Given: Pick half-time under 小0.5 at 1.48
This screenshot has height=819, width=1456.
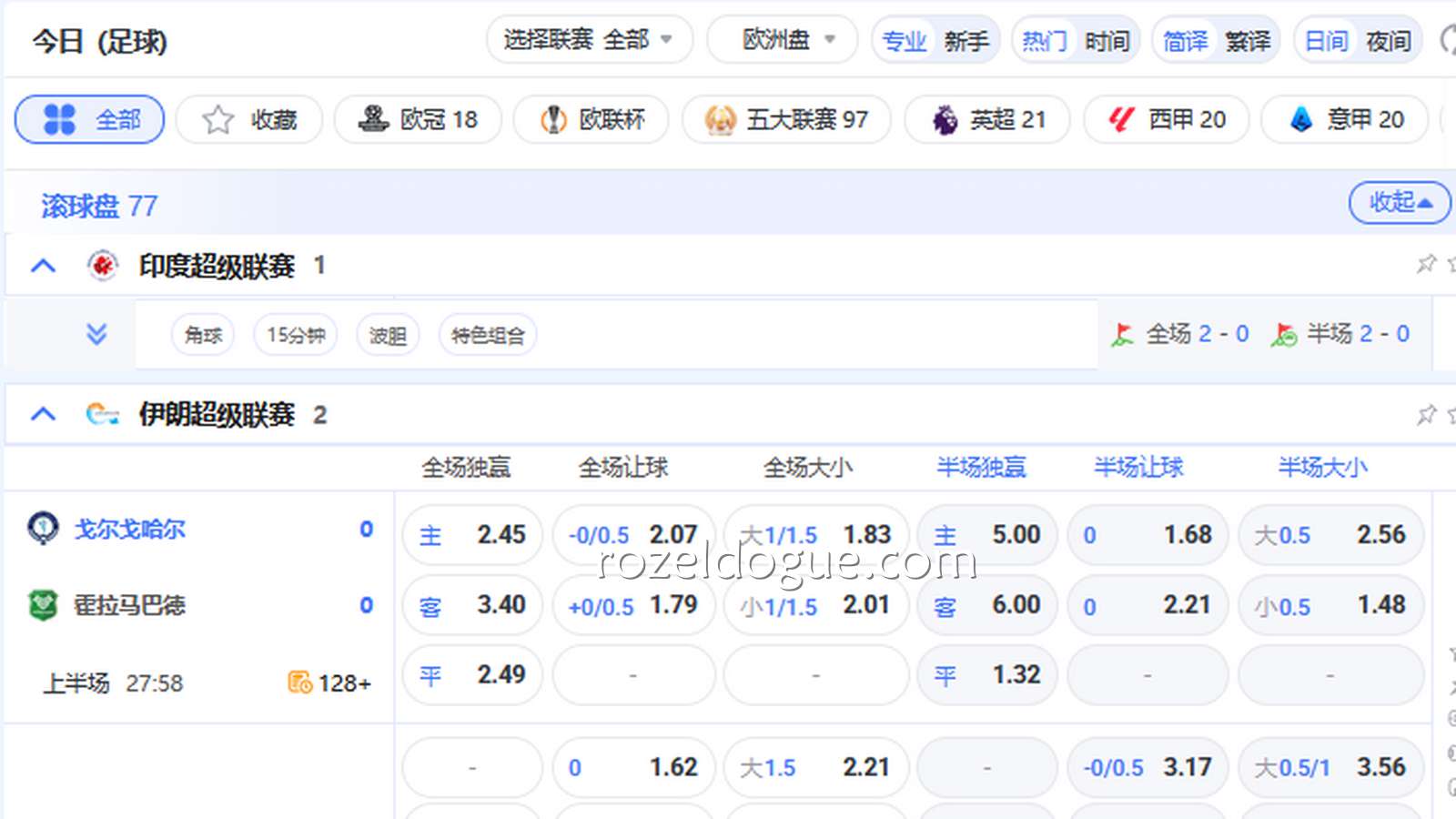Looking at the screenshot, I should tap(1330, 605).
